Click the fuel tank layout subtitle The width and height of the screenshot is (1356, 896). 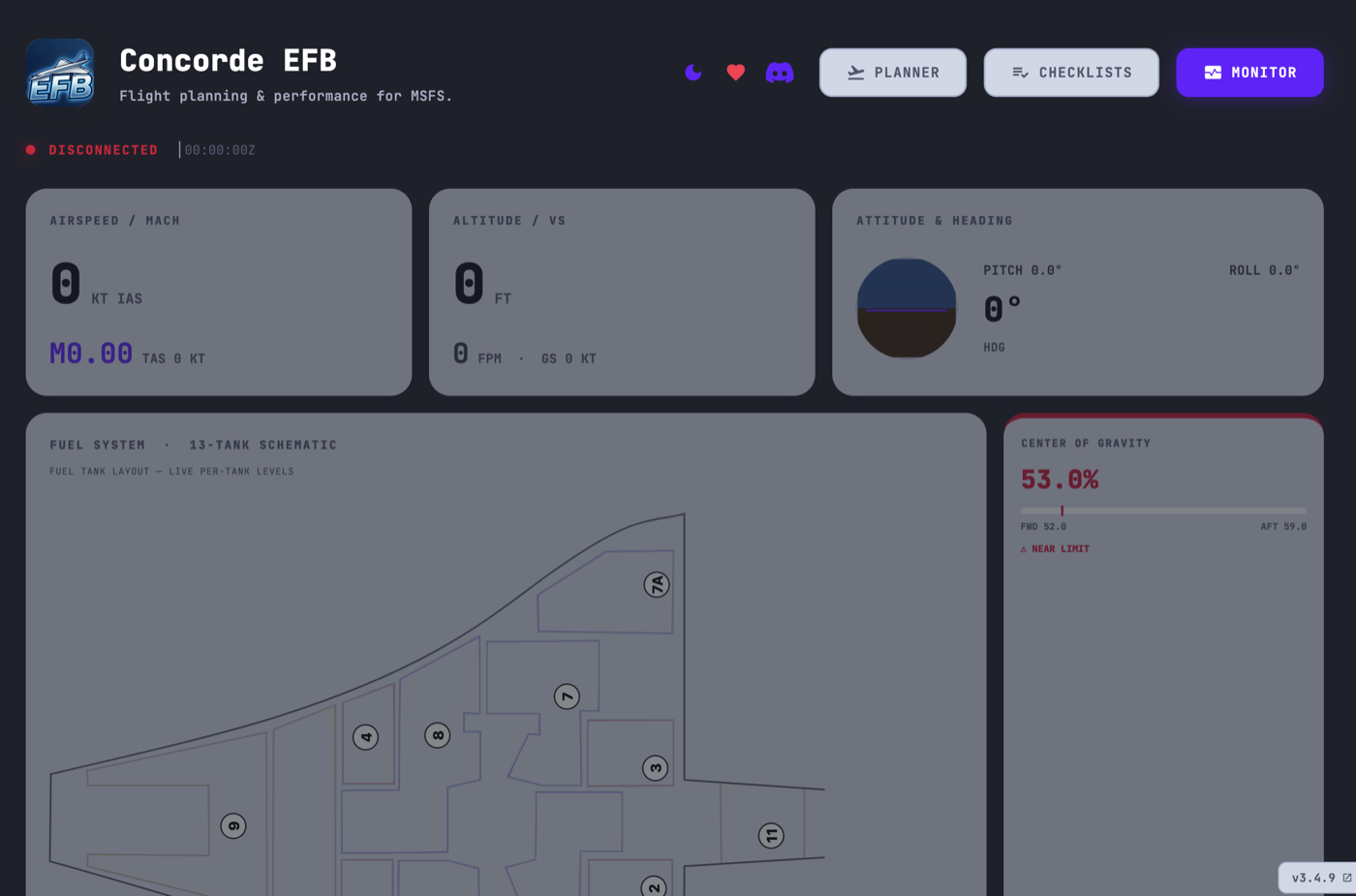click(171, 472)
